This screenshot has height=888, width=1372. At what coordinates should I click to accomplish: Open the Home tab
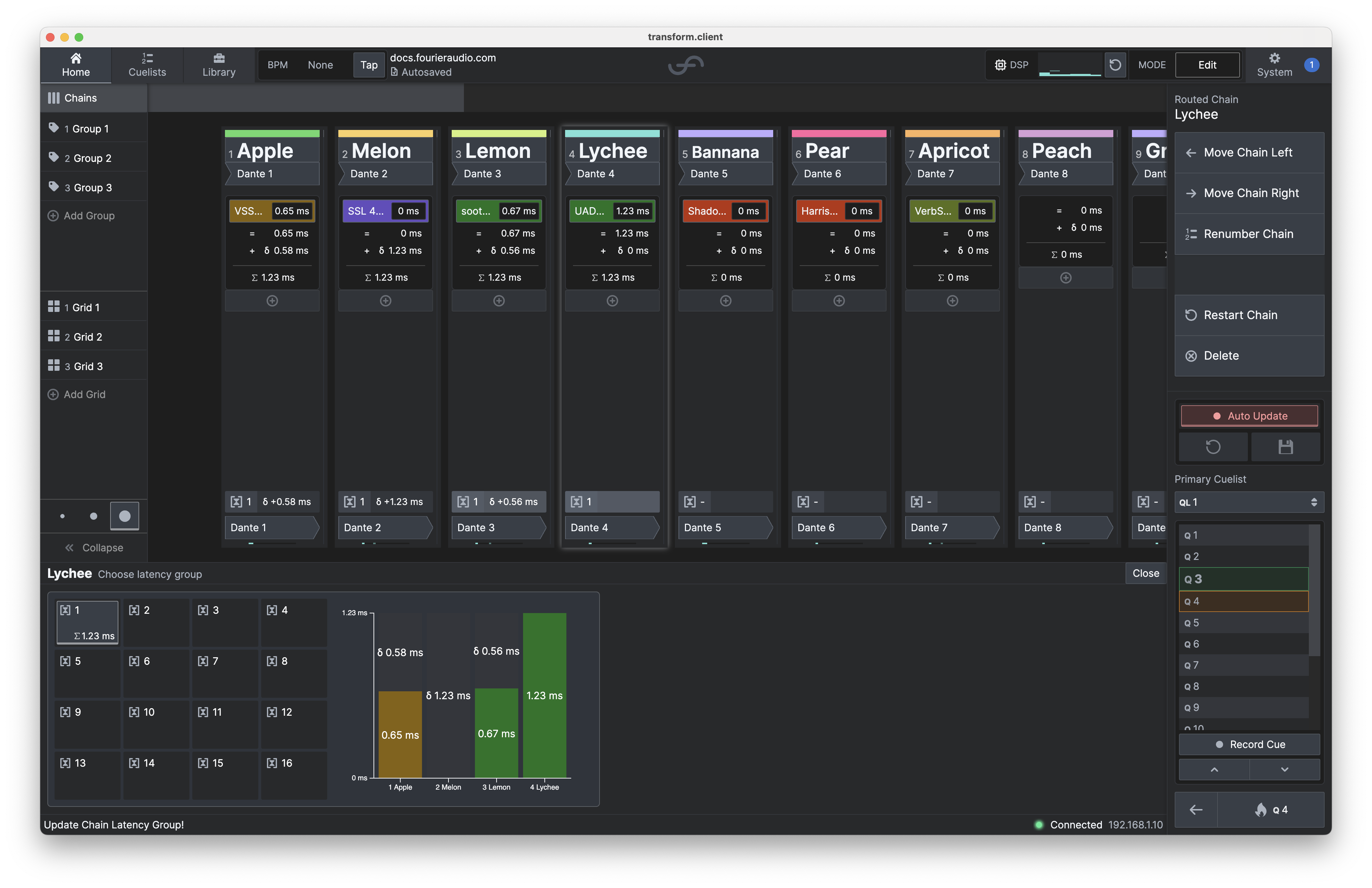click(x=75, y=65)
